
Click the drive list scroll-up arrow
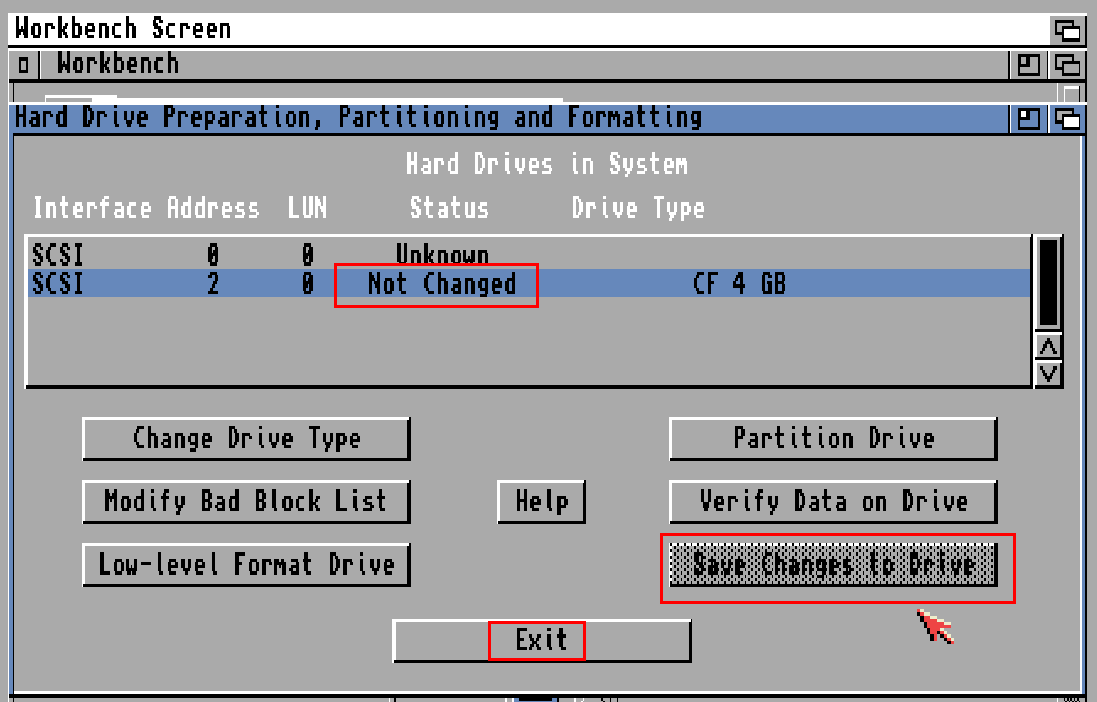[1048, 346]
